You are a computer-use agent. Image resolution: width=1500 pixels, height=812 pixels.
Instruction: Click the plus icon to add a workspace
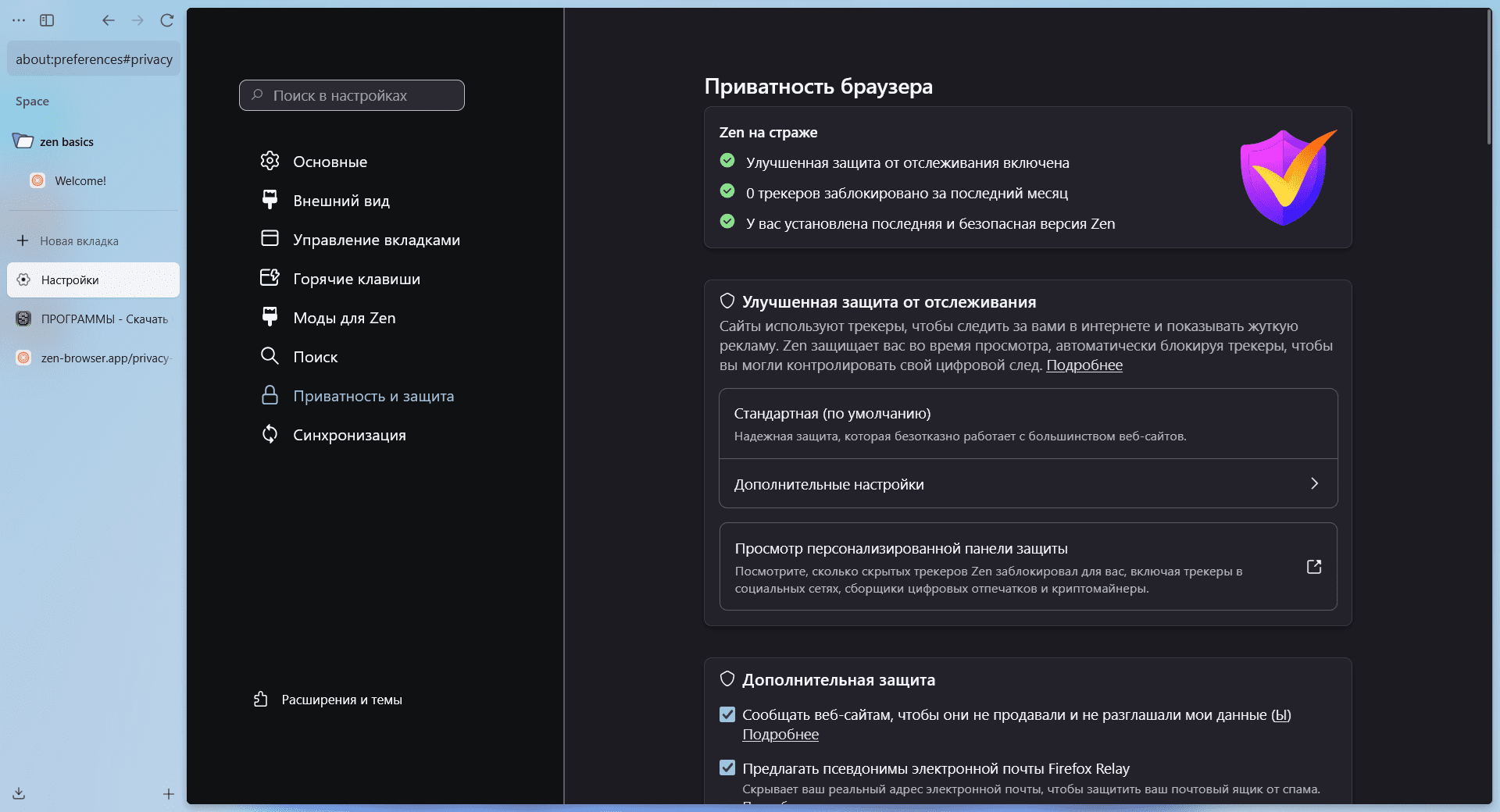click(x=168, y=794)
